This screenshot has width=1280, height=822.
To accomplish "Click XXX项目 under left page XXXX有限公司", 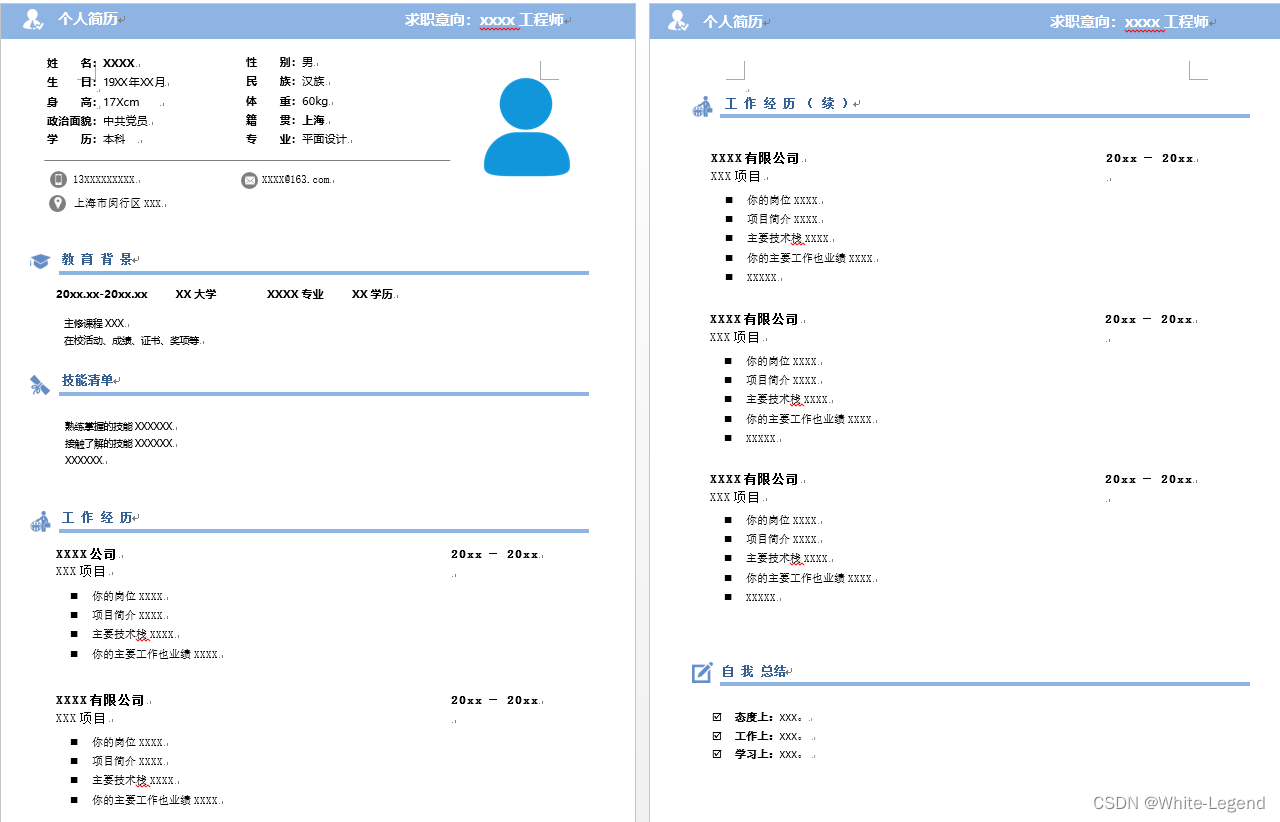I will click(81, 718).
